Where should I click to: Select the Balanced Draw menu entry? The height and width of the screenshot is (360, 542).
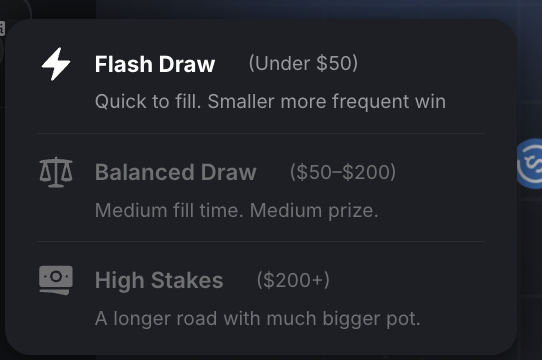click(261, 187)
